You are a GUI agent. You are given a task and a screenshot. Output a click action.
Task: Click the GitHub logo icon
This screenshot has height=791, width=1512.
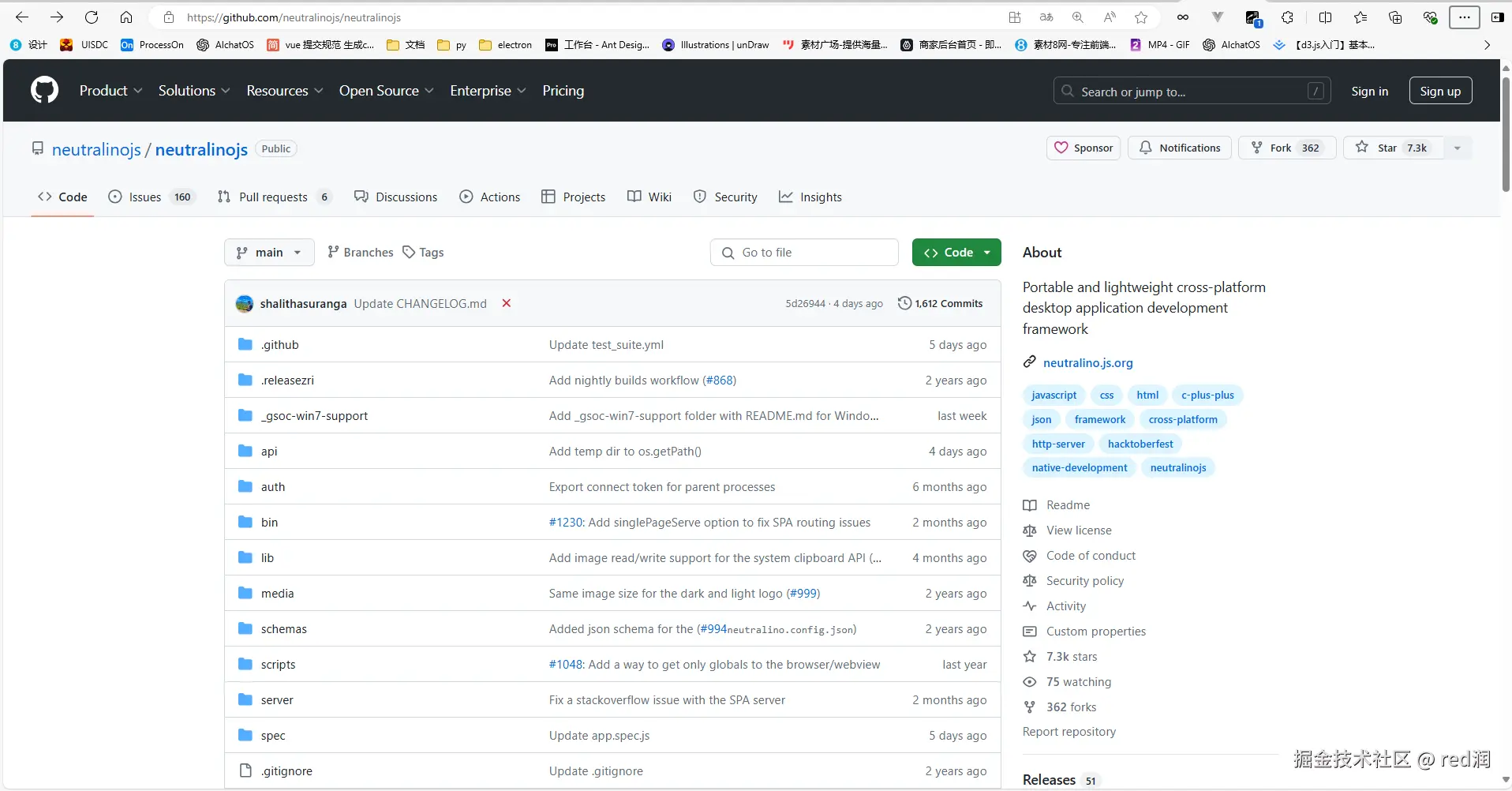[x=44, y=90]
